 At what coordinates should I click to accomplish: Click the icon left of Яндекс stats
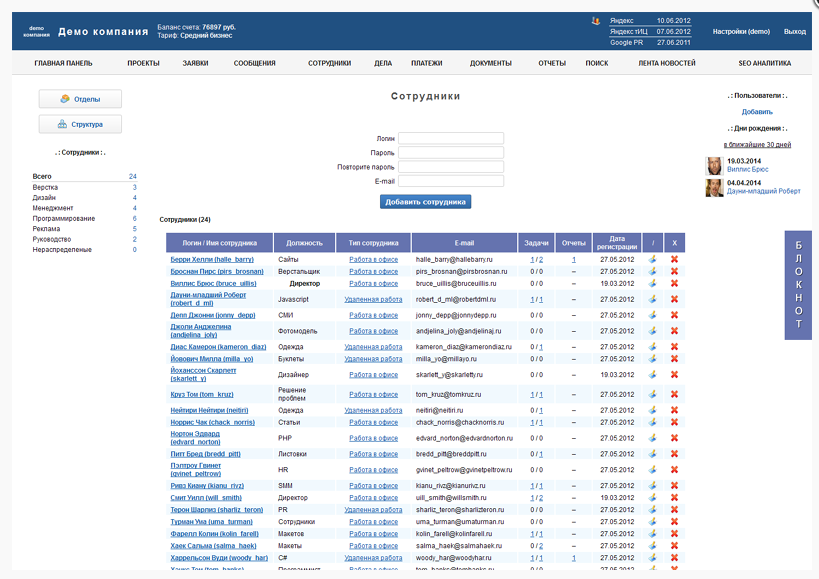tap(595, 21)
